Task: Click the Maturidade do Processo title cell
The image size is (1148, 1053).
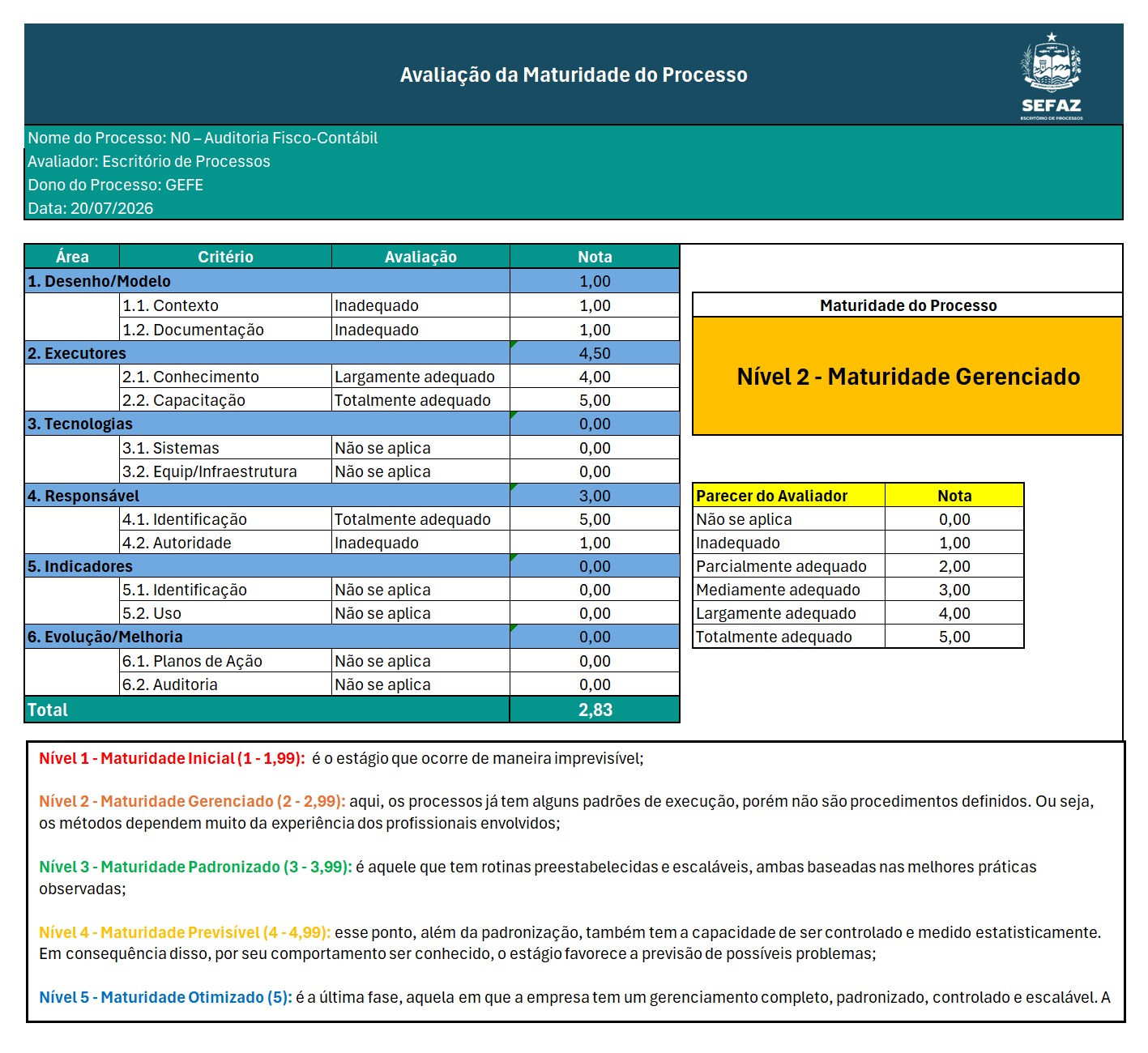Action: coord(907,305)
